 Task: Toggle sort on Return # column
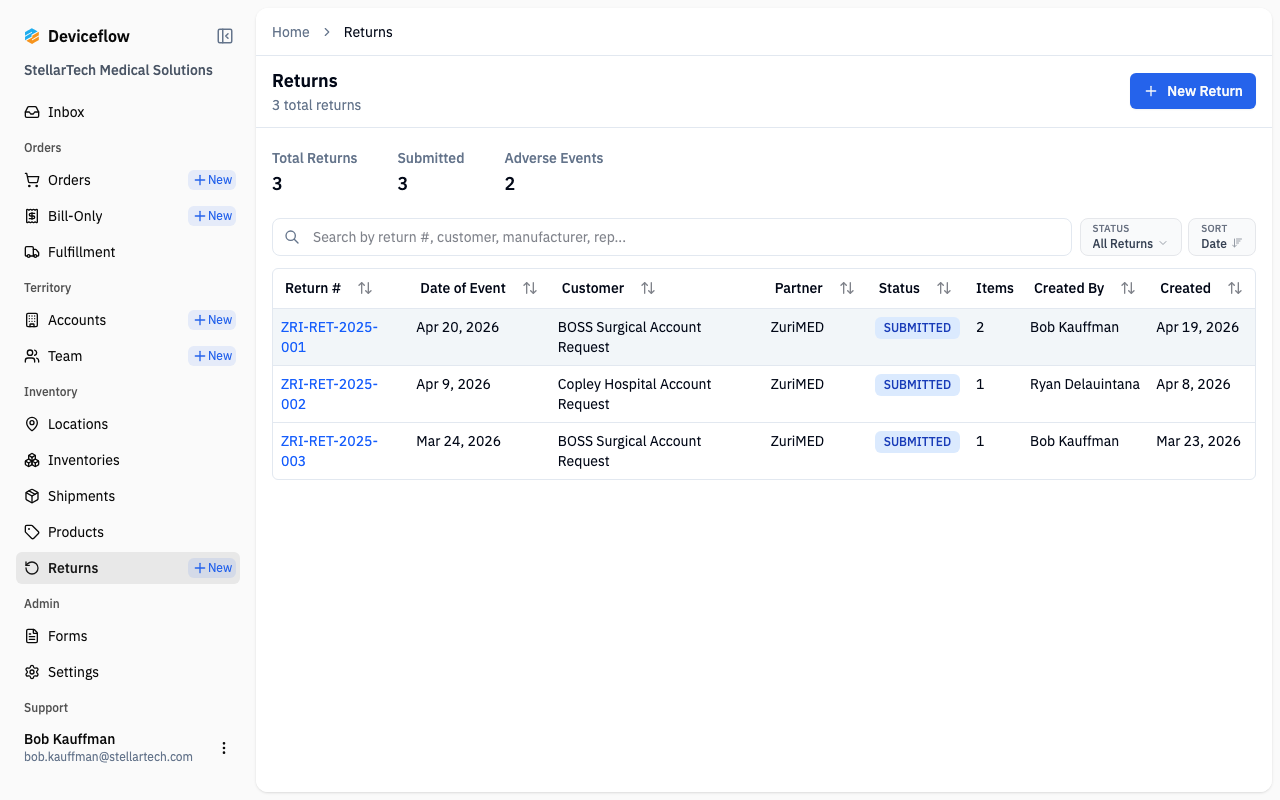click(x=365, y=288)
